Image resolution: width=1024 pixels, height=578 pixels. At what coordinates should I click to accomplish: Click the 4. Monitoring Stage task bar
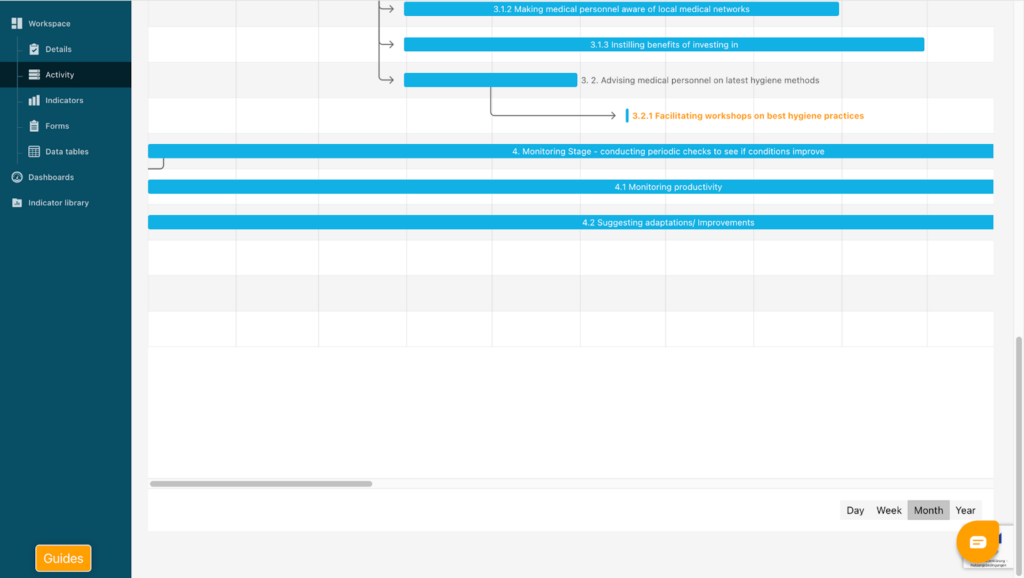570,151
